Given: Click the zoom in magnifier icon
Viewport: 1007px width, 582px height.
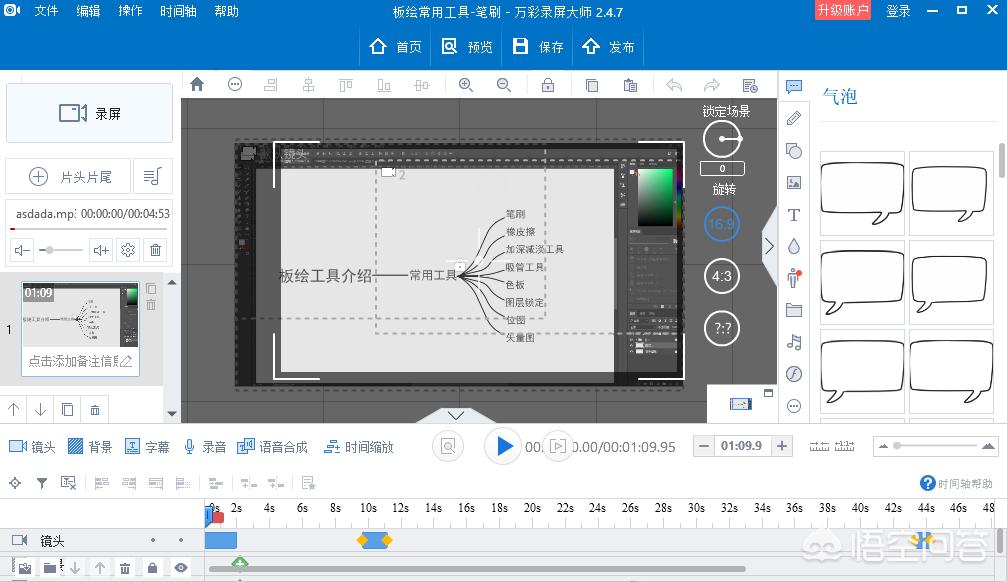Looking at the screenshot, I should click(466, 85).
